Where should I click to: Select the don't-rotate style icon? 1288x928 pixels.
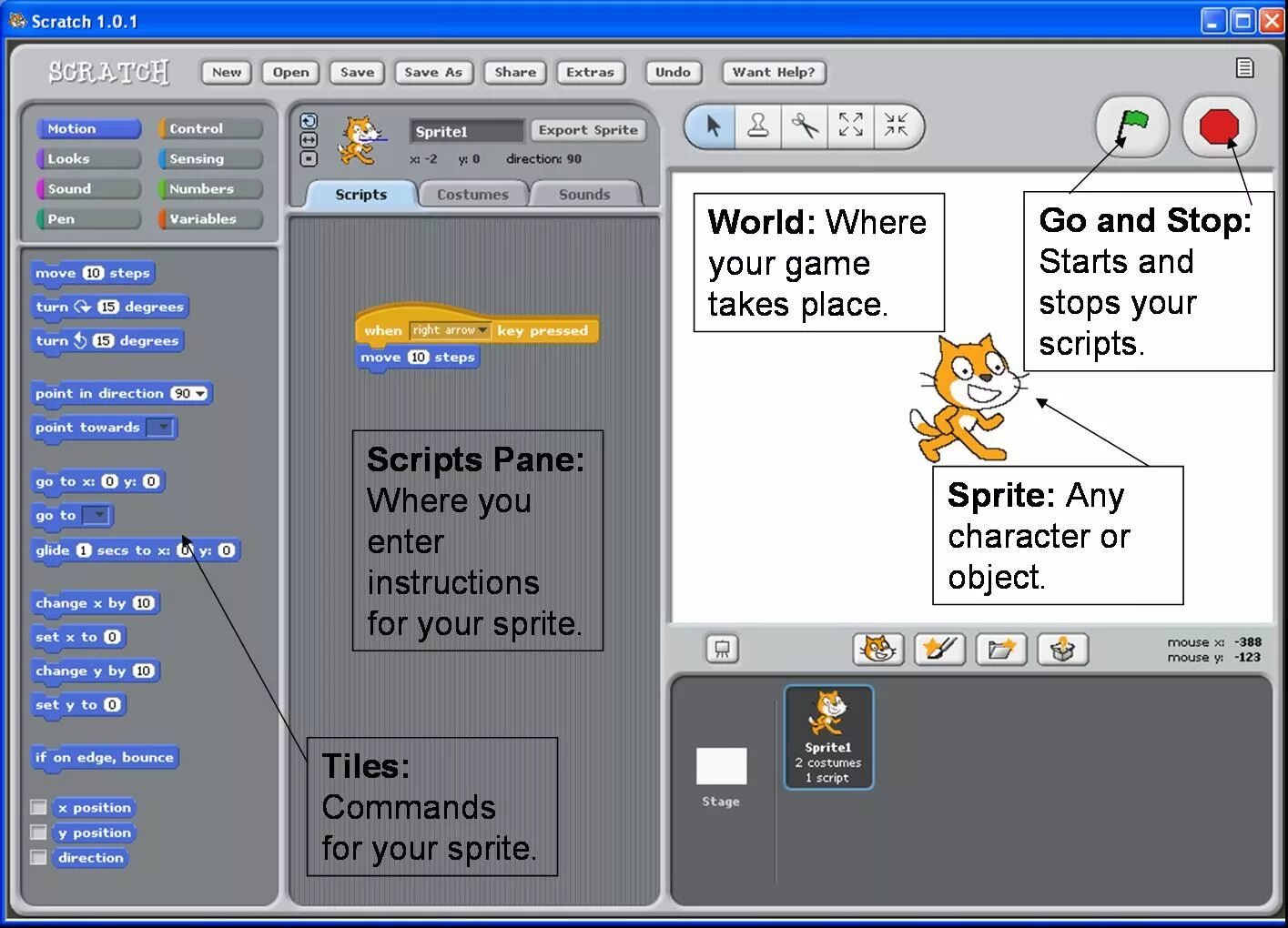tap(309, 159)
